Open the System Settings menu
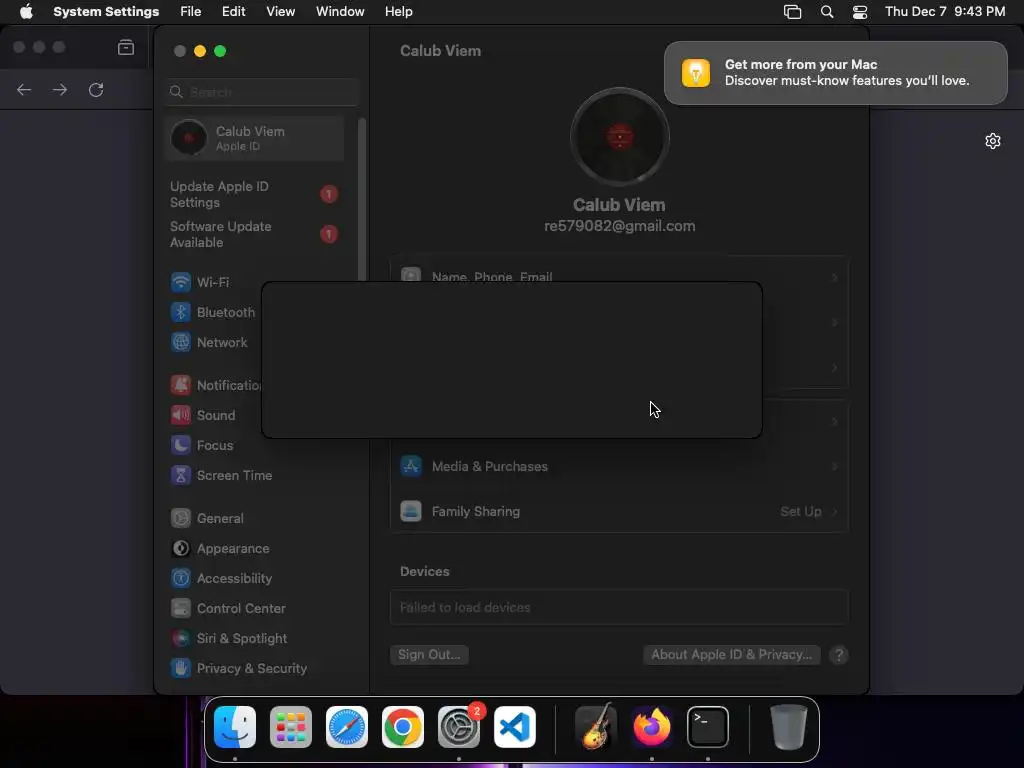Screen dimensions: 1024x768 106,12
